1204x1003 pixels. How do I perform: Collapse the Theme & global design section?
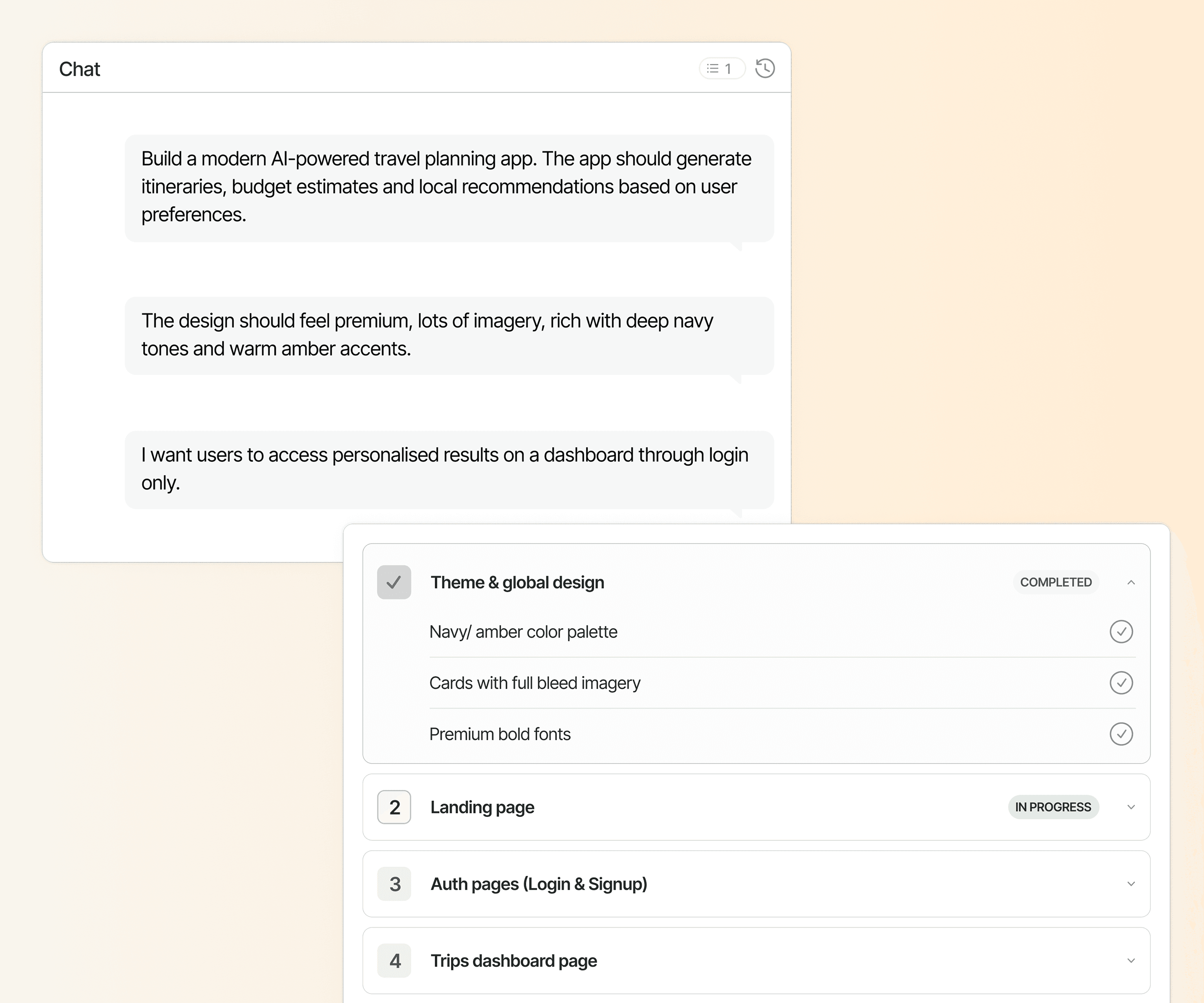pyautogui.click(x=1131, y=582)
